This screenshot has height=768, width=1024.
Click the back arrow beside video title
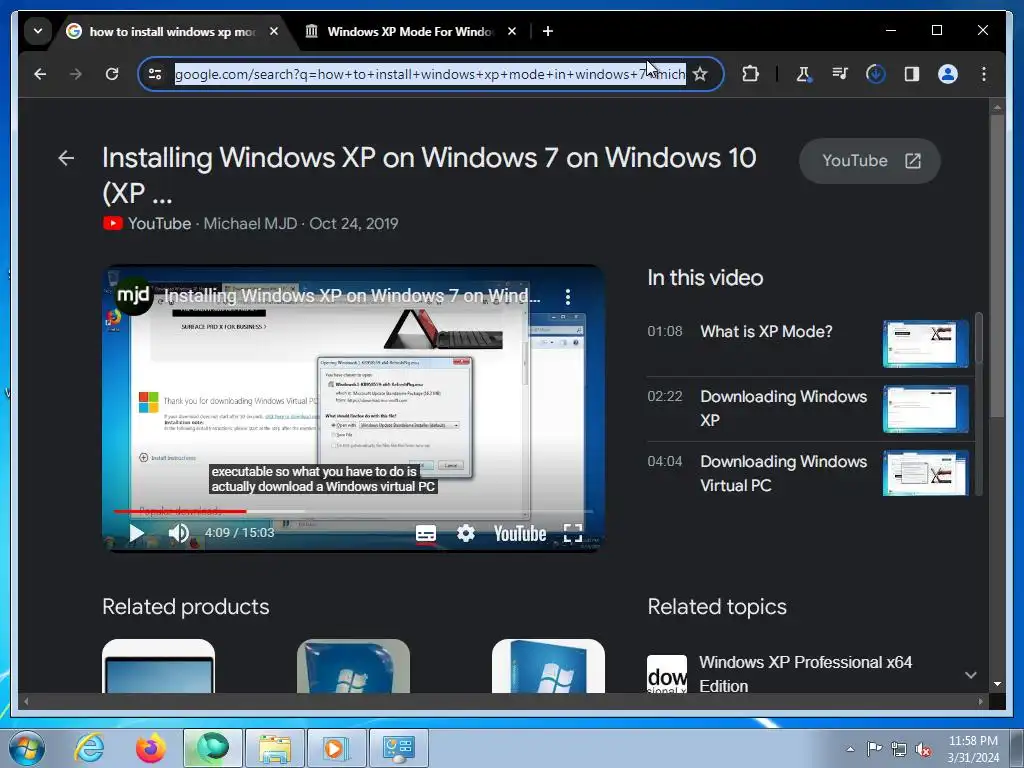pyautogui.click(x=66, y=158)
